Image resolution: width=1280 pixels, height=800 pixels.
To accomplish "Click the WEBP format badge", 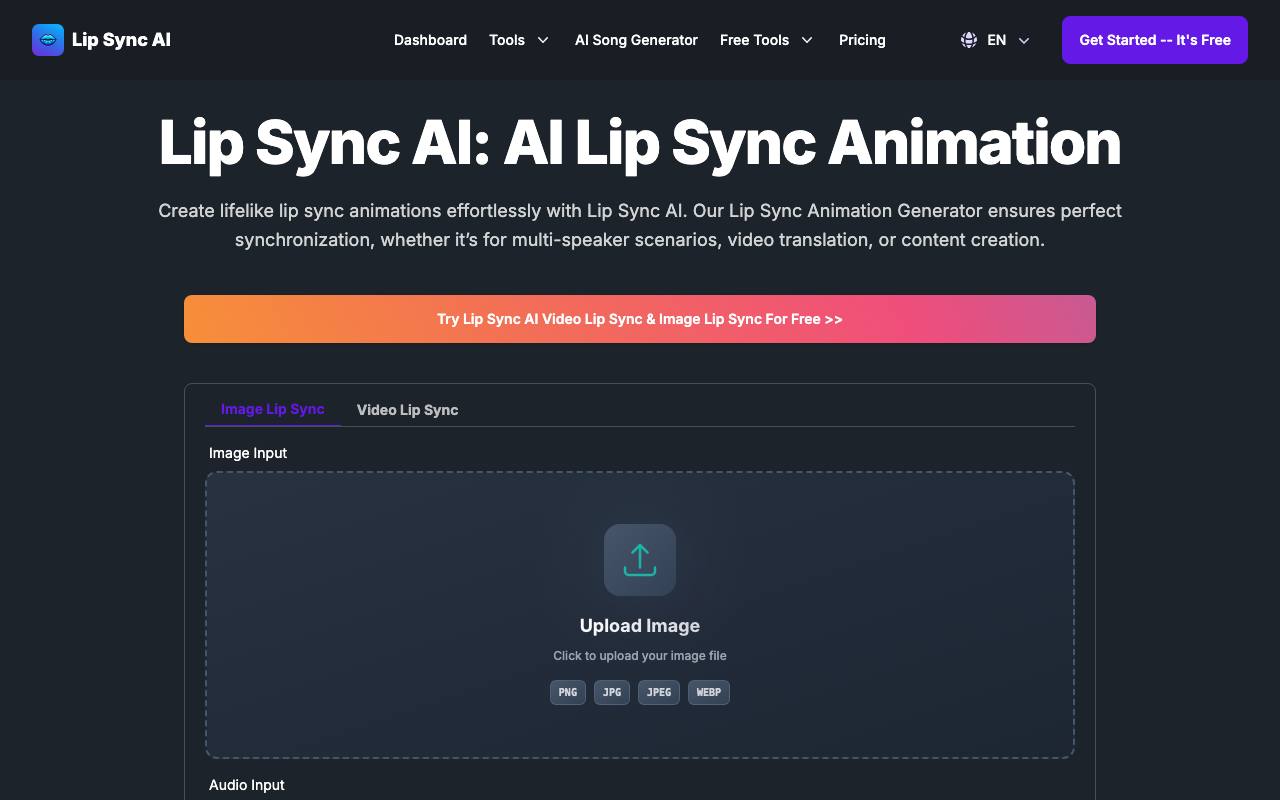I will click(709, 692).
